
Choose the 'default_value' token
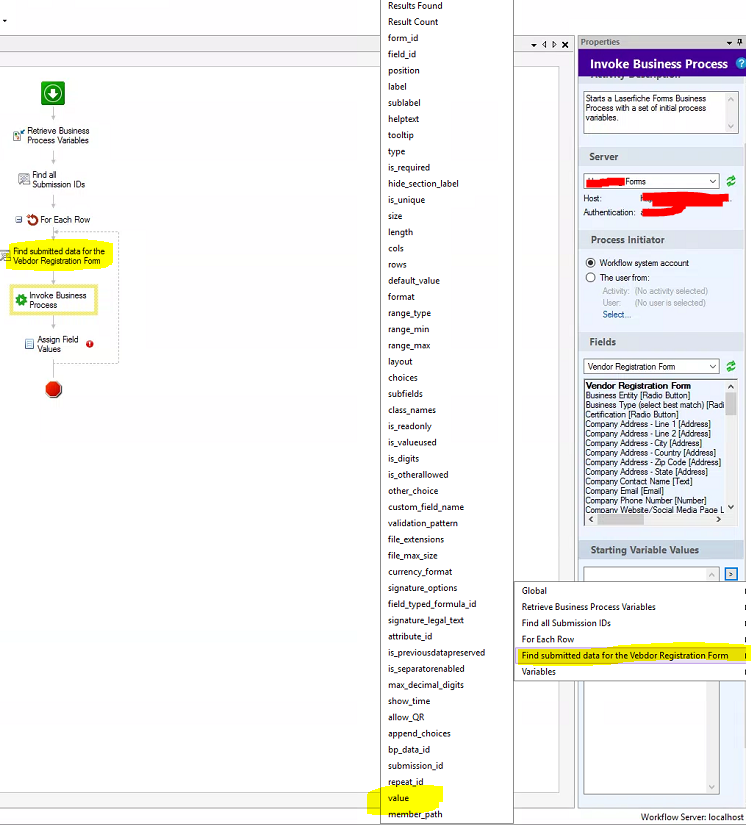tap(414, 281)
